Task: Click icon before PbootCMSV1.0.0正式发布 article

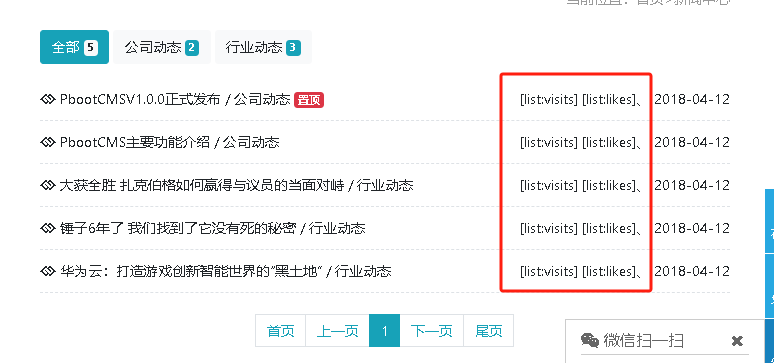Action: (47, 100)
